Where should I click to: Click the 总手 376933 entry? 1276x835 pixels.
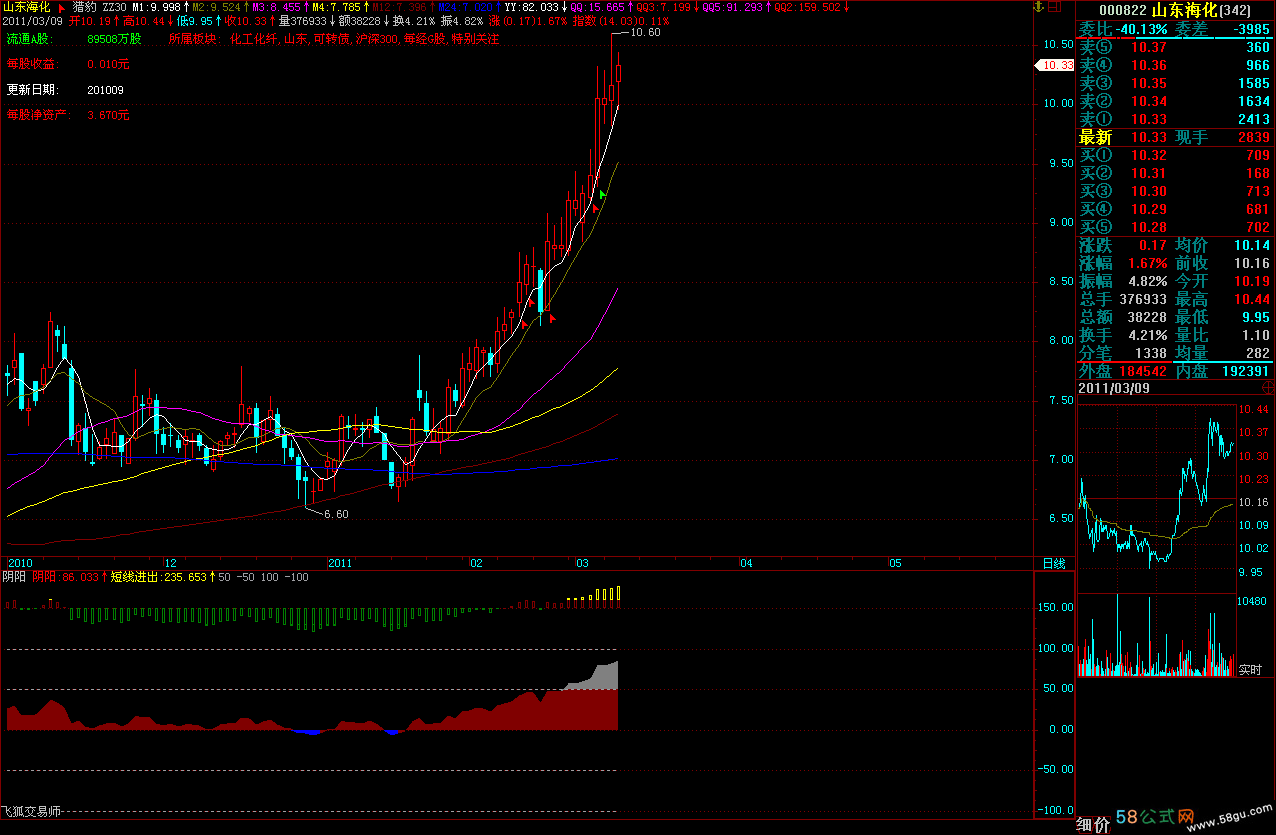[1123, 299]
